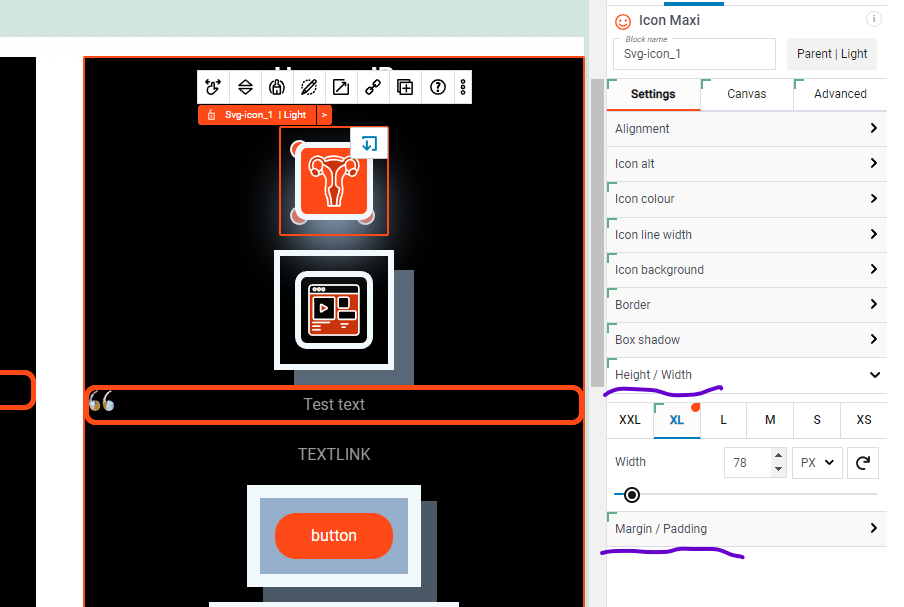Image resolution: width=904 pixels, height=607 pixels.
Task: Reset the width using the circular arrow icon
Action: point(862,462)
